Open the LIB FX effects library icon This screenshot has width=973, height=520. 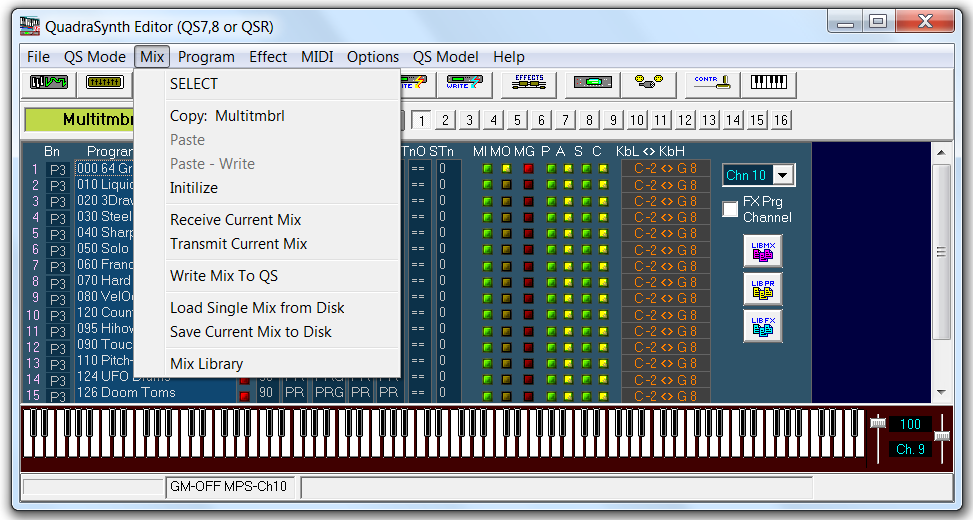762,326
